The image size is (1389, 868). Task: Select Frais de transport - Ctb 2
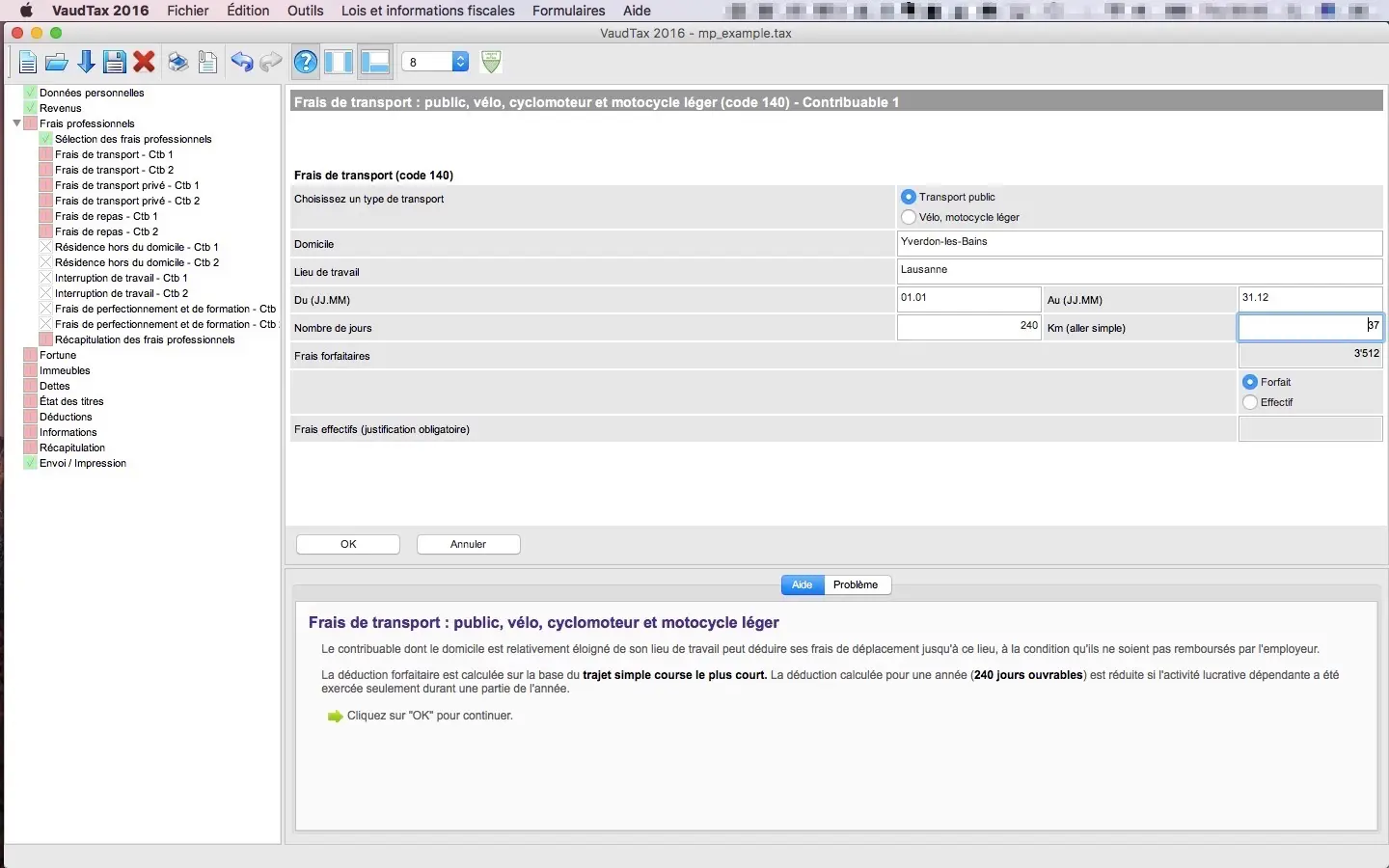(x=114, y=170)
